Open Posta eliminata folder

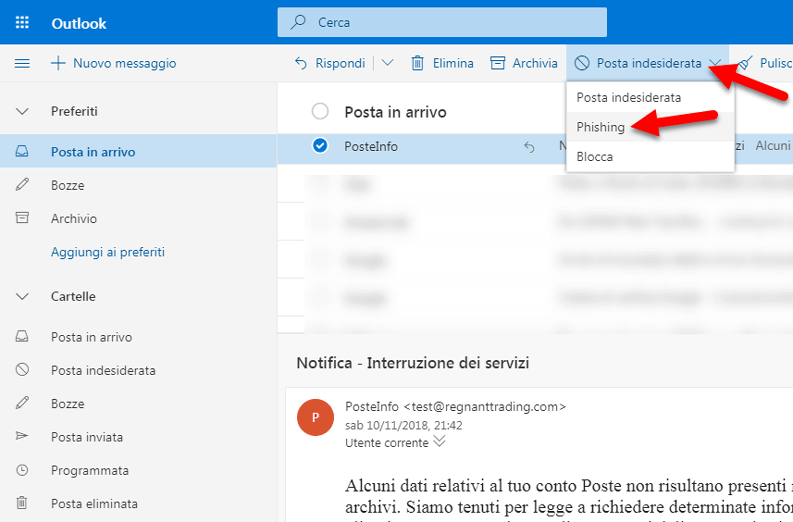click(x=139, y=503)
